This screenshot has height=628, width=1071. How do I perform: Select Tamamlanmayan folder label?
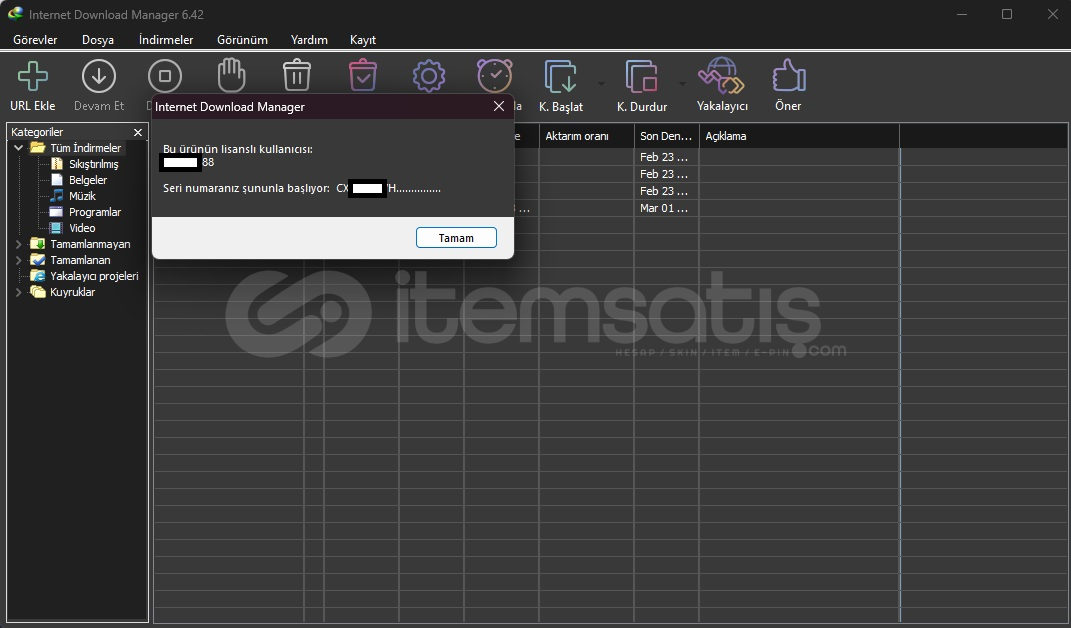(x=90, y=244)
